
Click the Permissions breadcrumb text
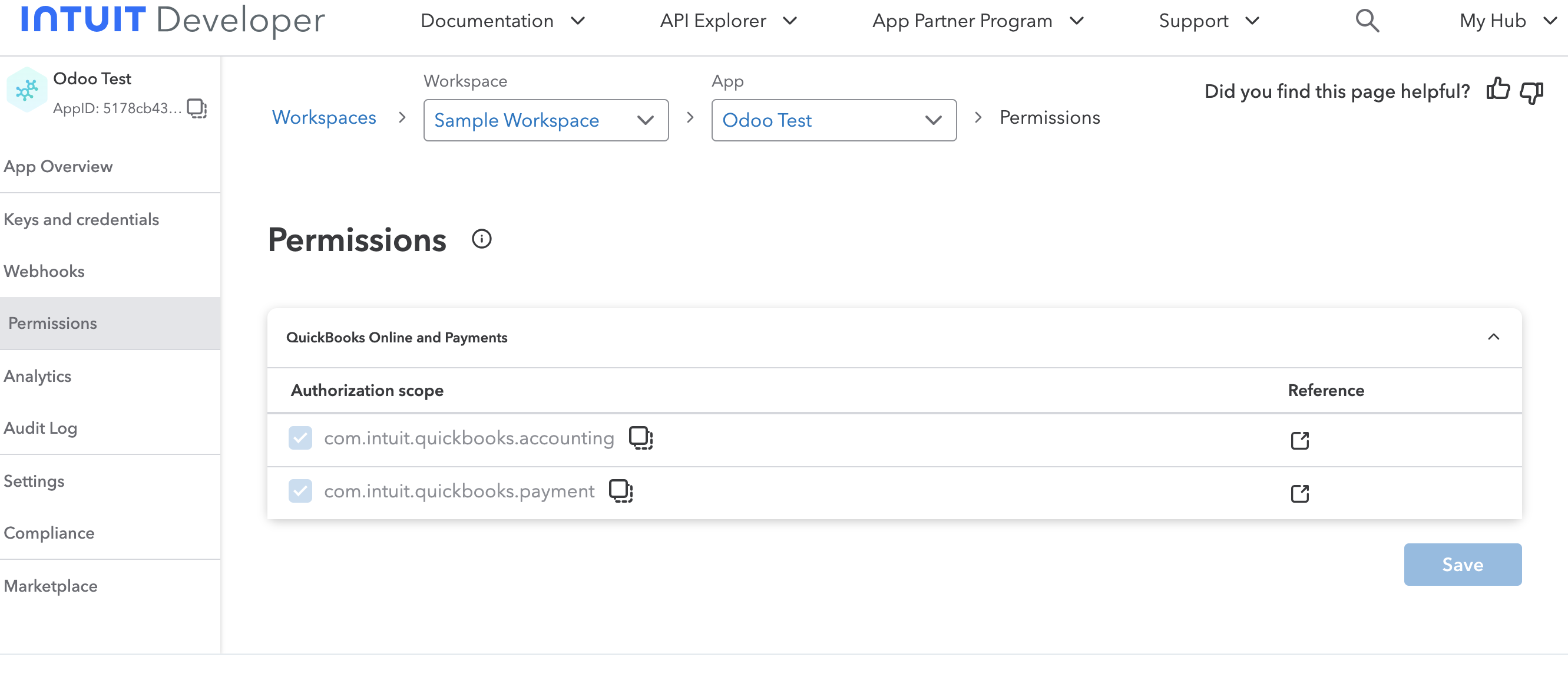click(1050, 117)
